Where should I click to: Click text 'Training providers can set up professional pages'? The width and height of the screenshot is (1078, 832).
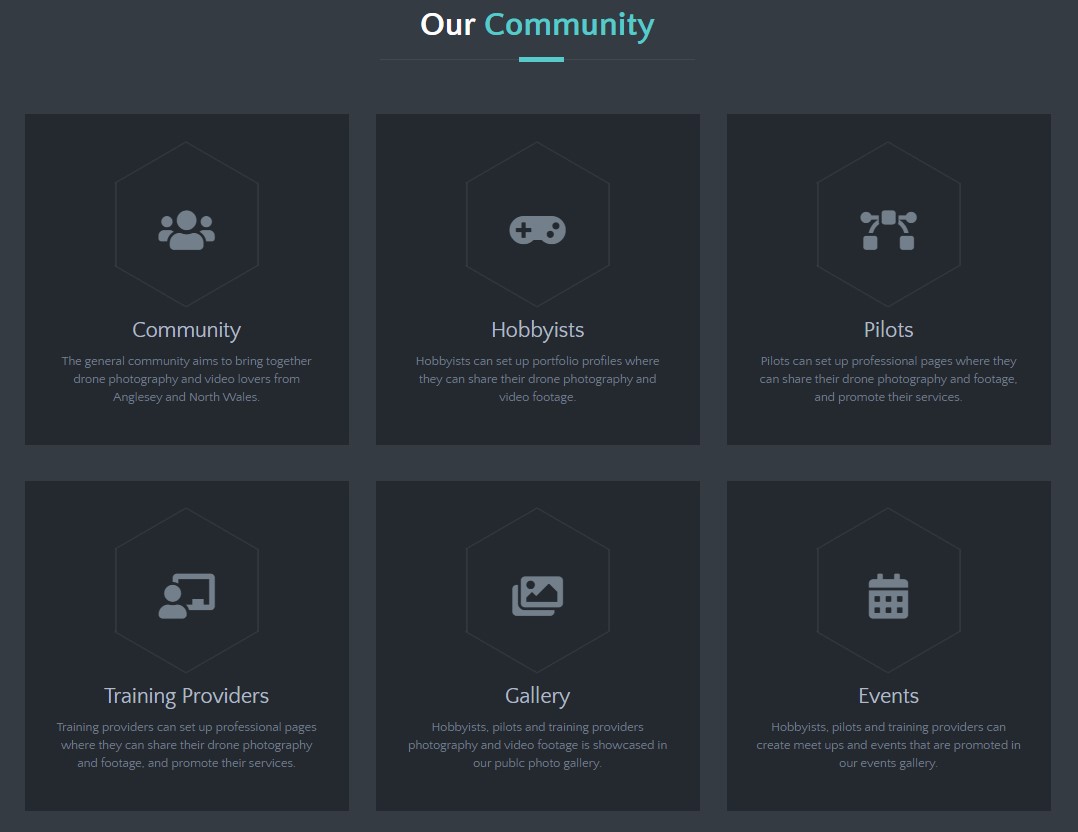pos(186,727)
